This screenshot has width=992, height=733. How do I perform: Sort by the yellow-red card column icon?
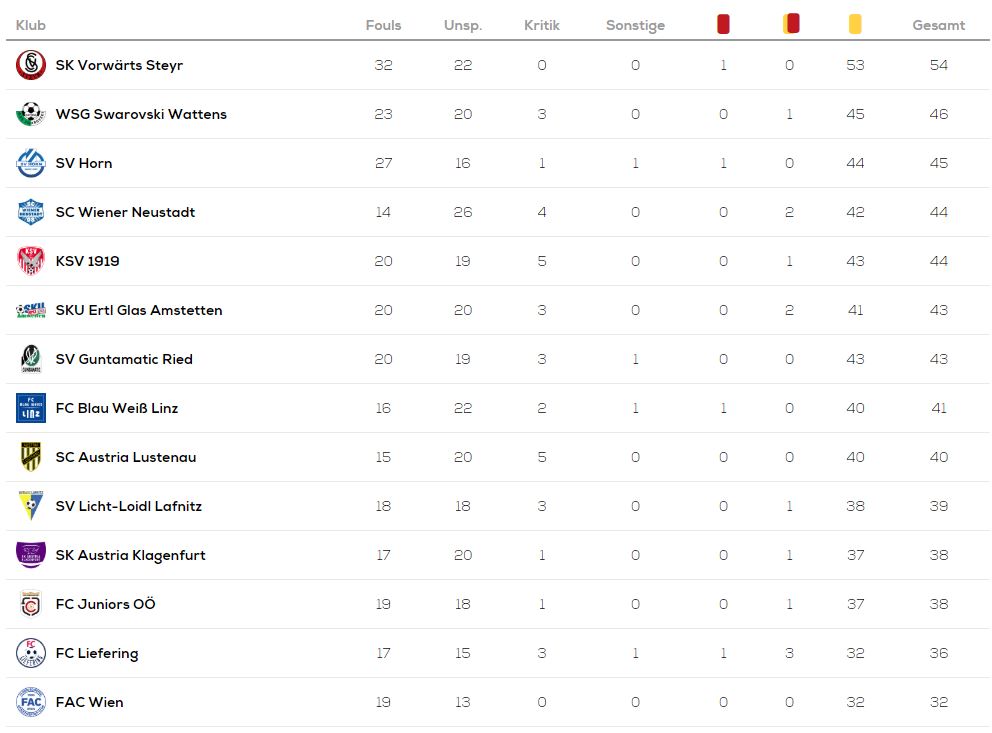(x=791, y=23)
